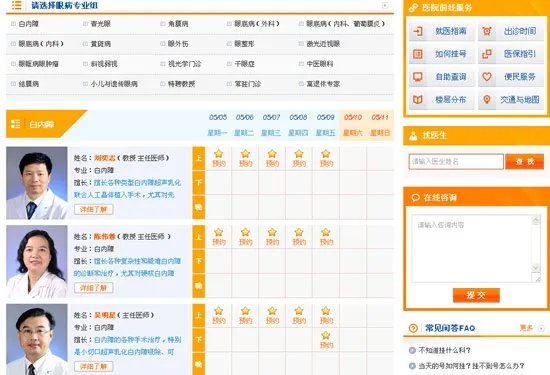The width and height of the screenshot is (550, 375).
Task: Select the 05/11 星期日 date column
Action: tap(380, 125)
